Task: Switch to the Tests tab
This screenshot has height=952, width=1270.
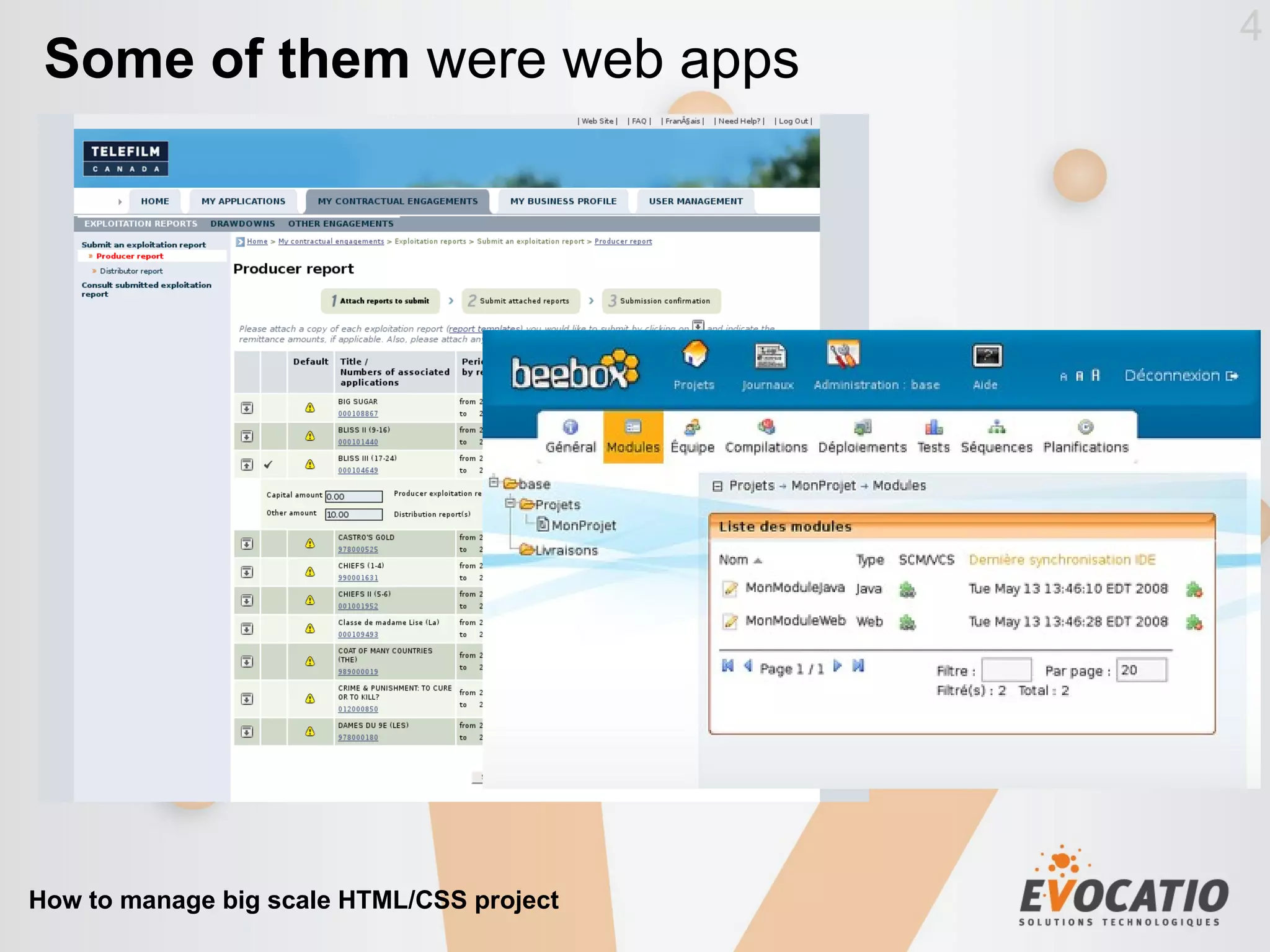Action: point(933,437)
